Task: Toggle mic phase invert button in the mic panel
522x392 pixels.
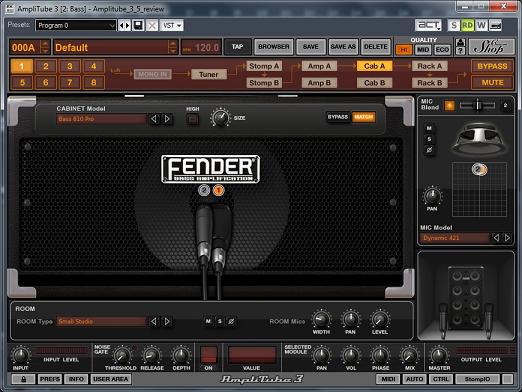Action: click(x=429, y=150)
